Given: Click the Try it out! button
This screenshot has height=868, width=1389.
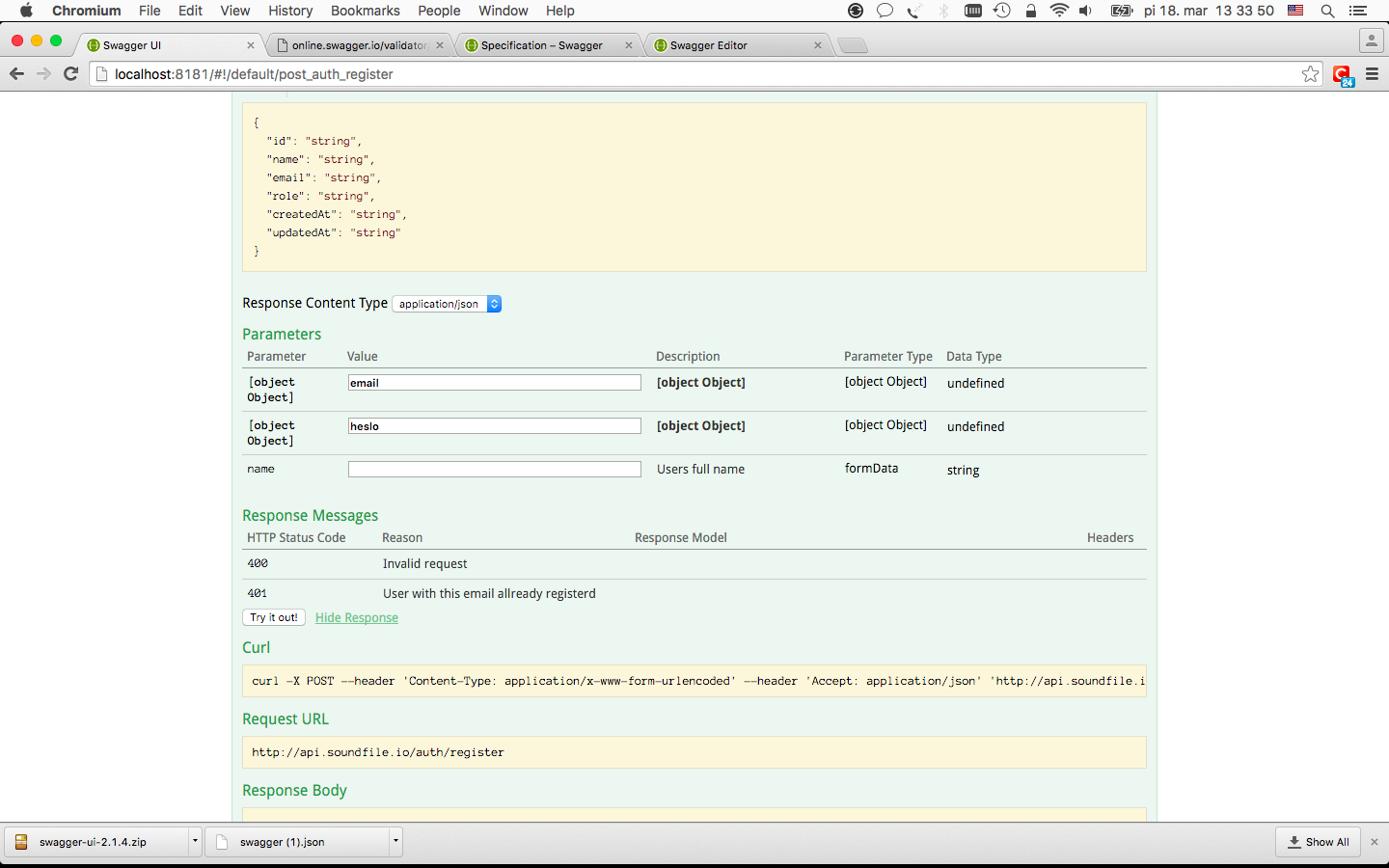Looking at the screenshot, I should click(x=274, y=617).
